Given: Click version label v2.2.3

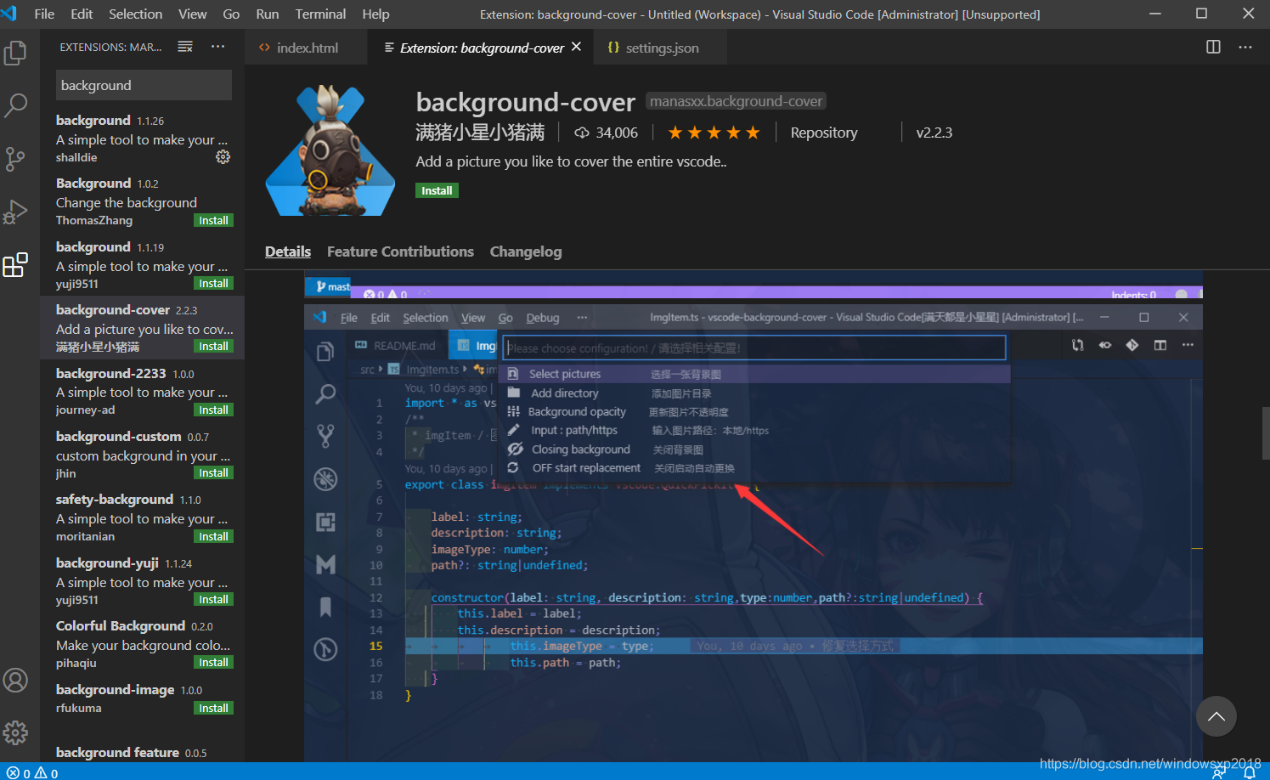Looking at the screenshot, I should coord(934,132).
